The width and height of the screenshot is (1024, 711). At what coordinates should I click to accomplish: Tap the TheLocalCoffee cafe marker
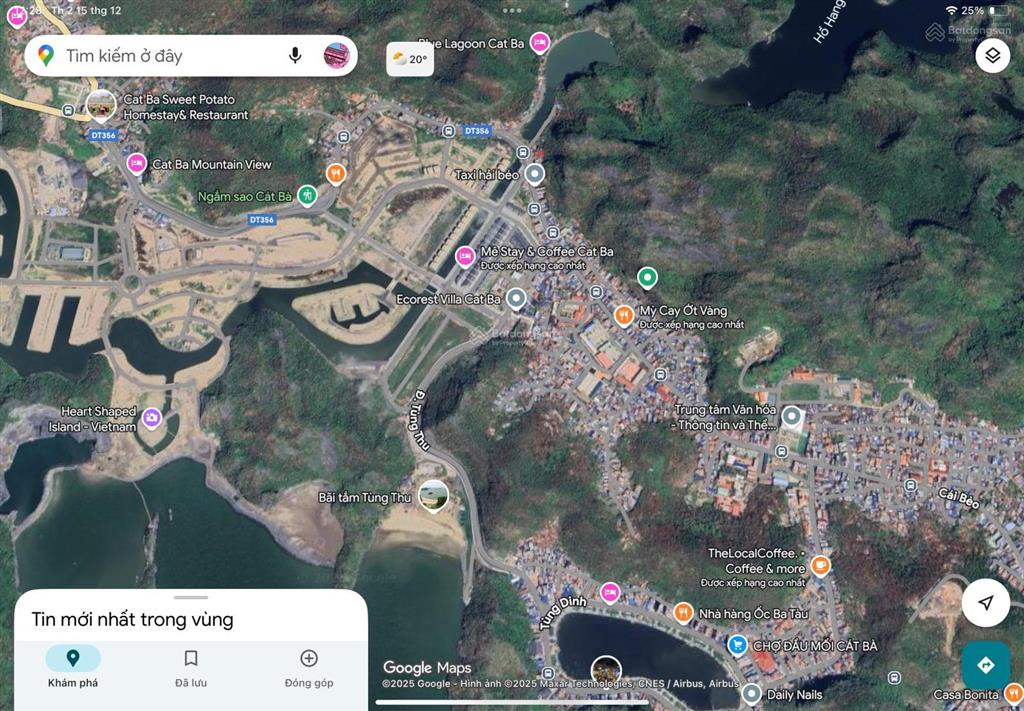click(x=821, y=566)
